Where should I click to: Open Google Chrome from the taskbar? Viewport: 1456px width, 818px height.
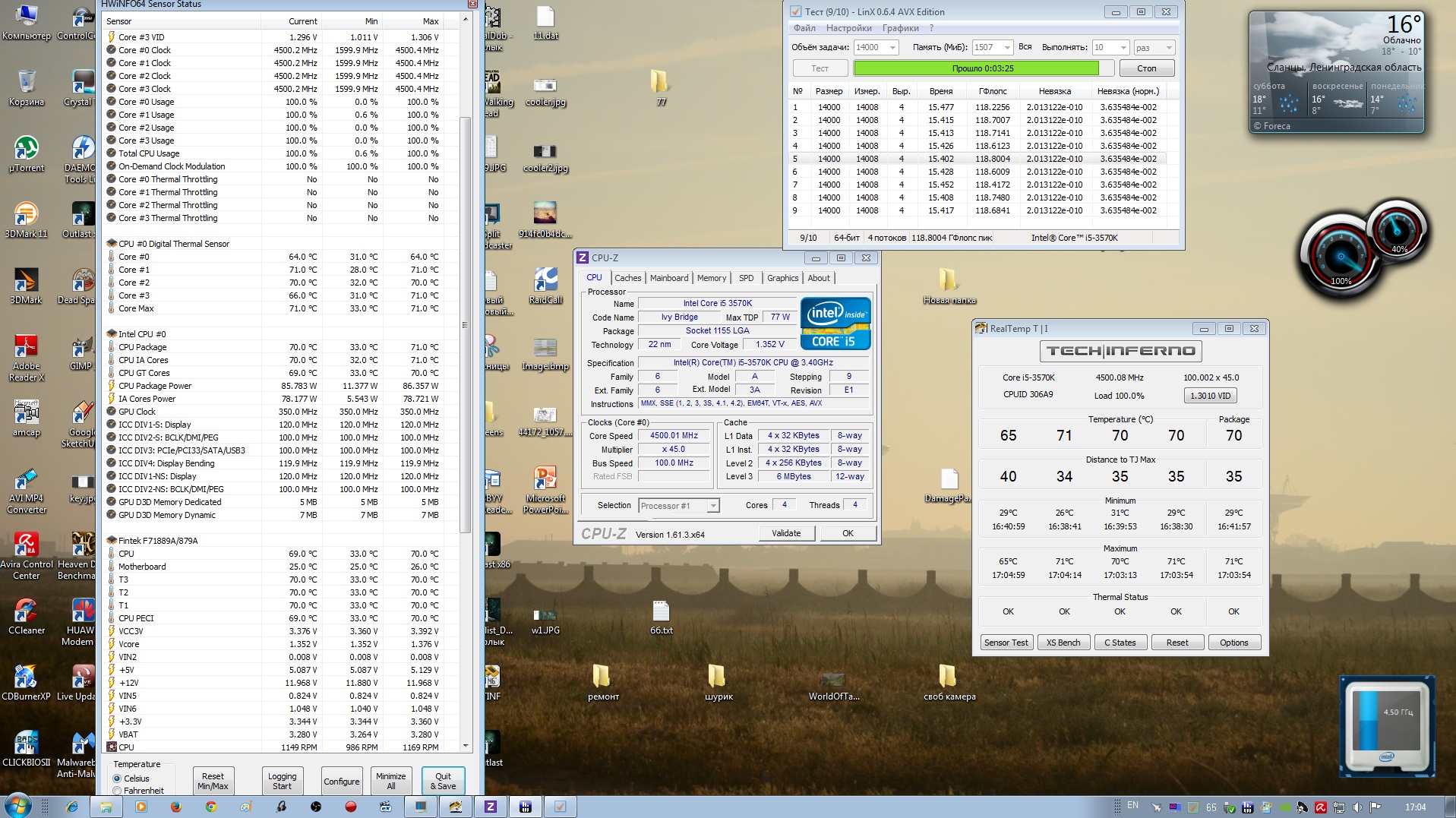pyautogui.click(x=211, y=807)
